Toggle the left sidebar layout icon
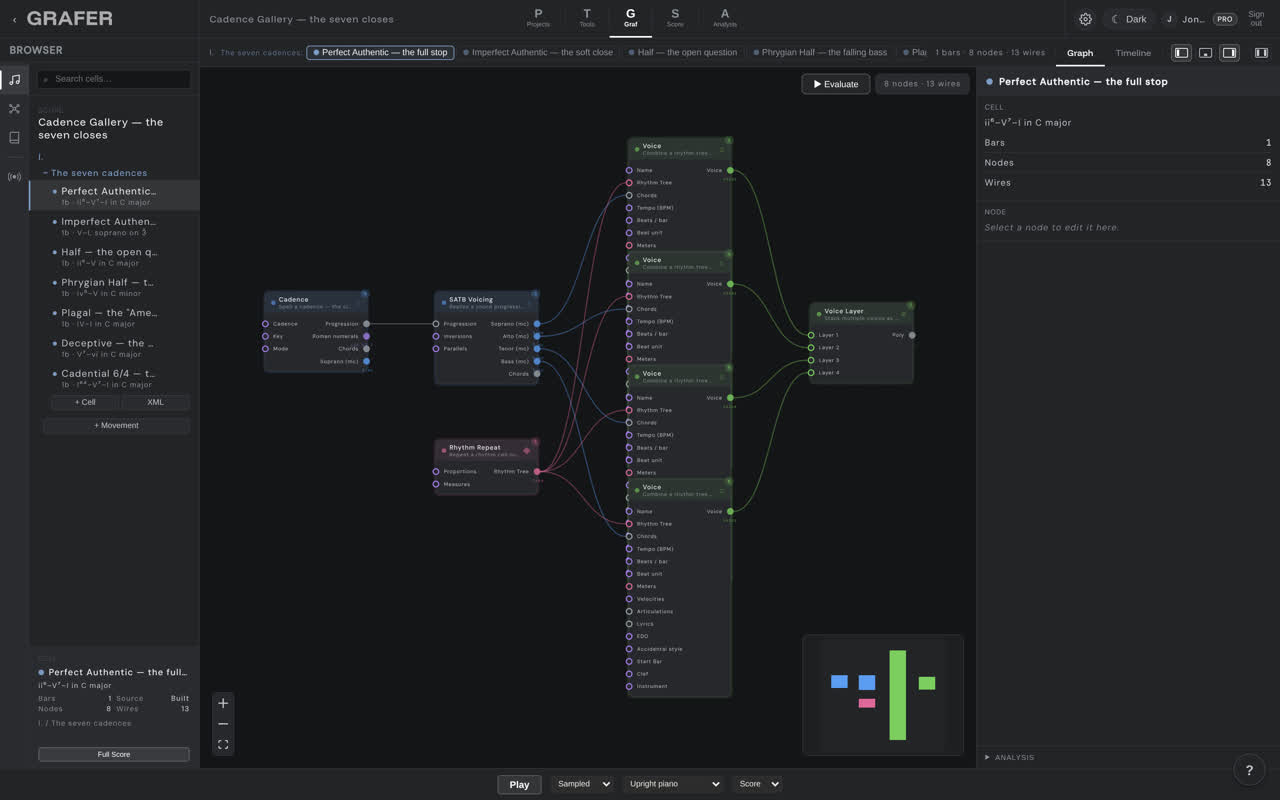 (x=1181, y=53)
